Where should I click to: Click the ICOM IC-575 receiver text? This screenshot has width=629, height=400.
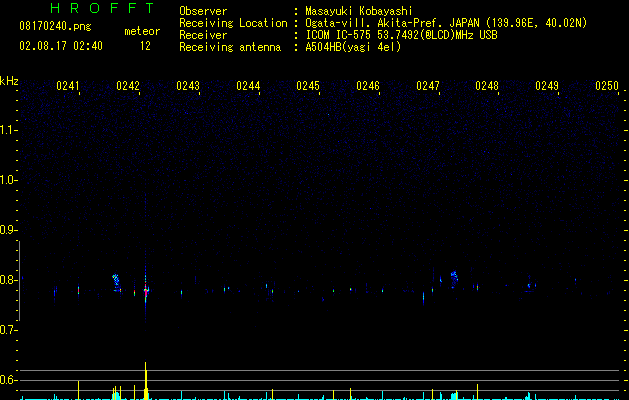[401, 35]
